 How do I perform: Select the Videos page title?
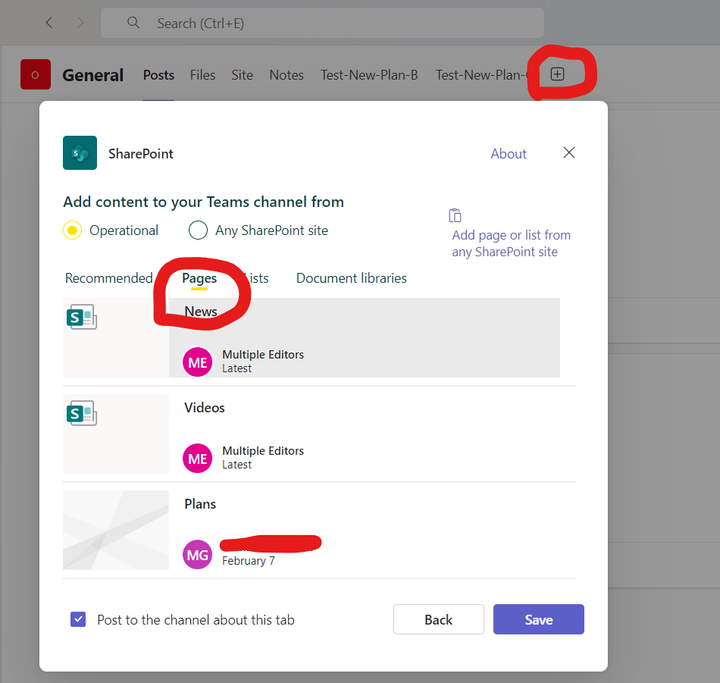[204, 407]
